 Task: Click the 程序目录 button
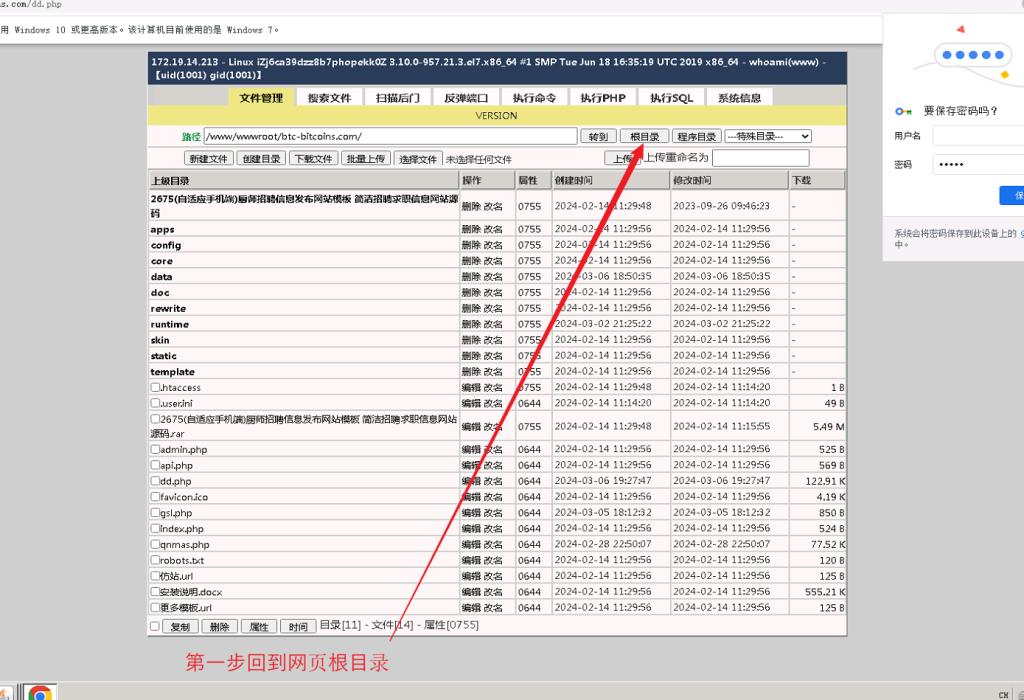click(x=696, y=137)
